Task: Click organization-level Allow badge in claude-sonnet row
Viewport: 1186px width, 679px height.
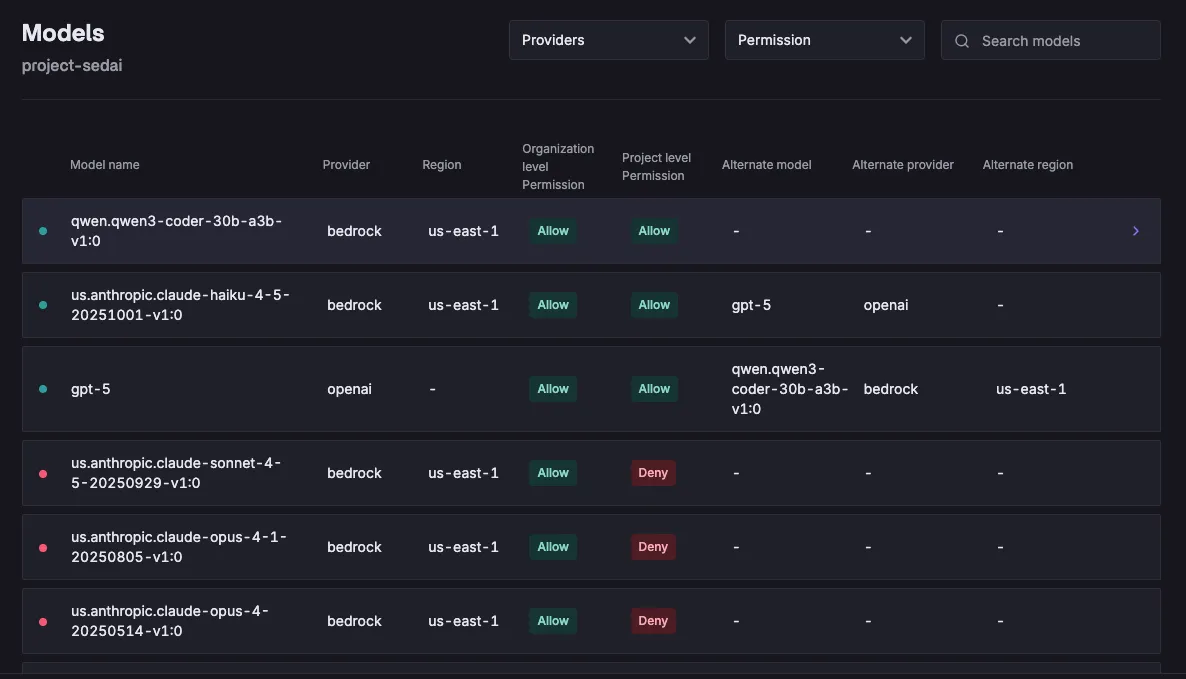Action: (x=553, y=473)
